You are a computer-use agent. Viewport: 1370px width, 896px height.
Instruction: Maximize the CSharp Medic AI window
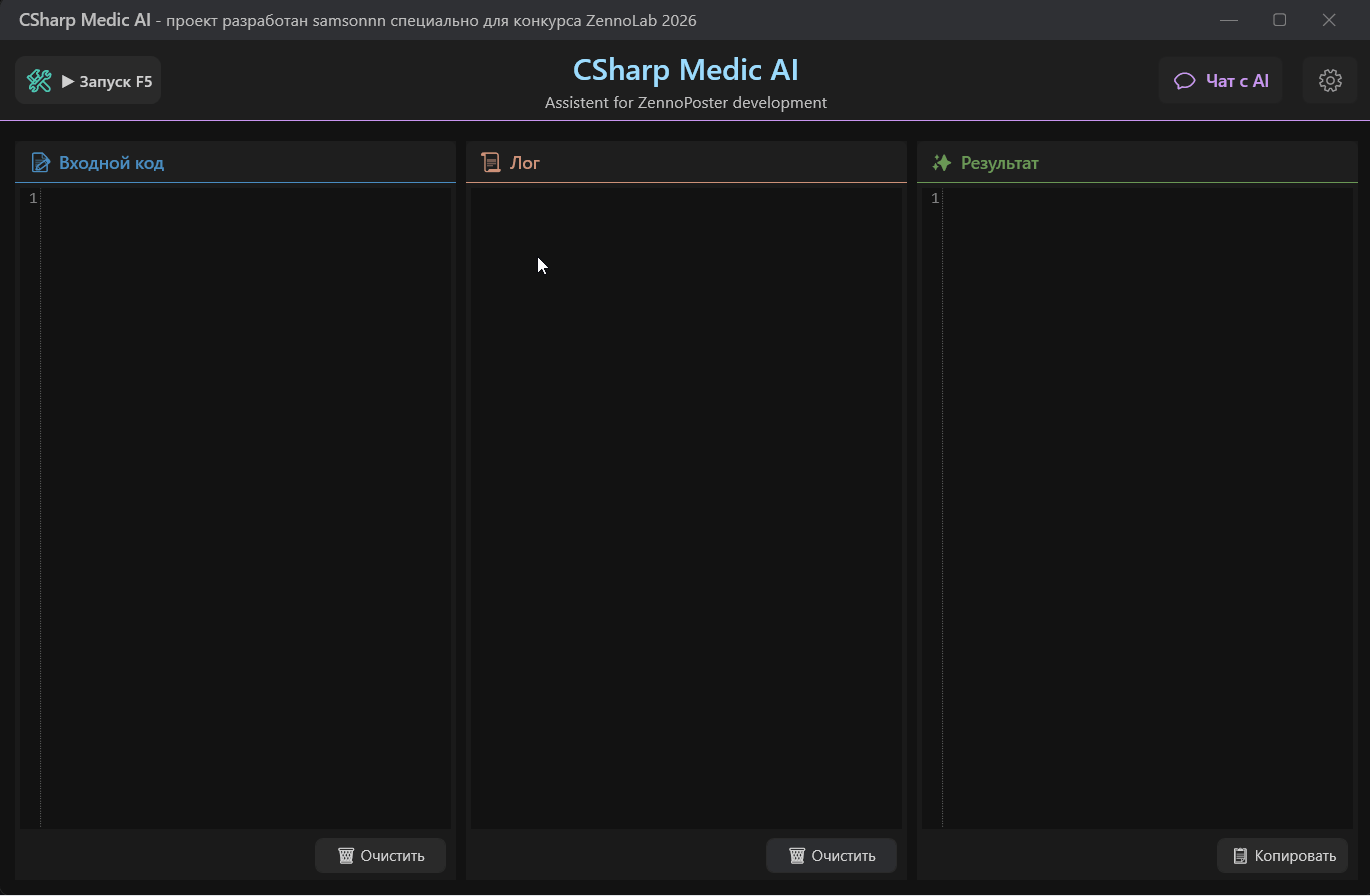point(1279,20)
